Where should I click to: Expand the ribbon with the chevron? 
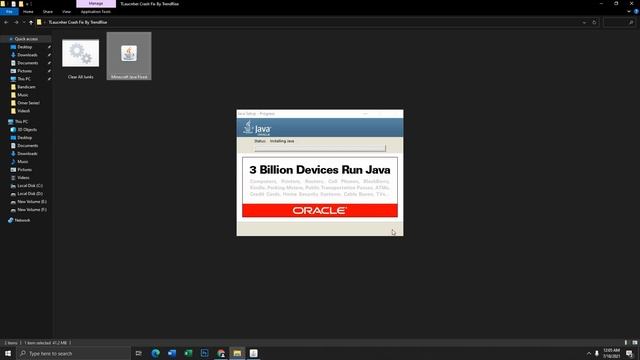629,12
